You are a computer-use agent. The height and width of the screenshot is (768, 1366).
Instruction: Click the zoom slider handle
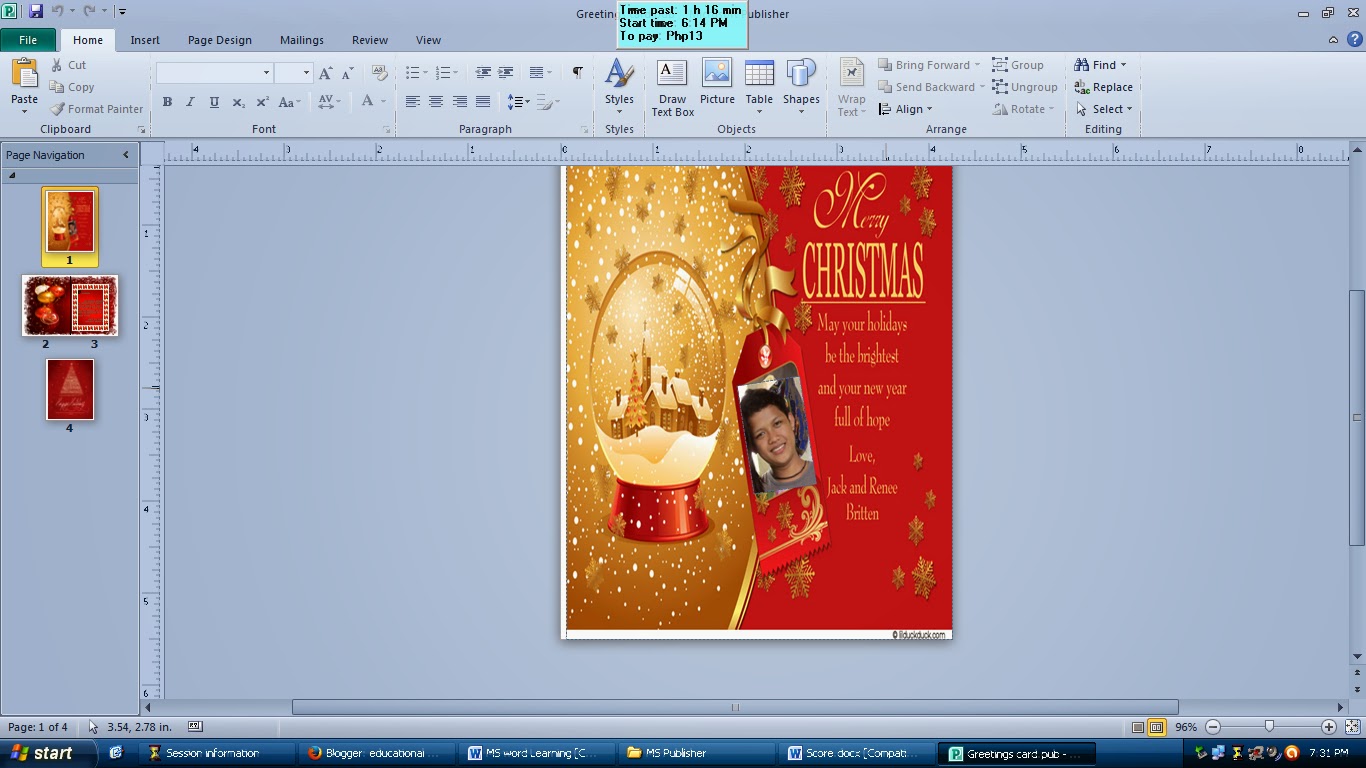coord(1269,727)
